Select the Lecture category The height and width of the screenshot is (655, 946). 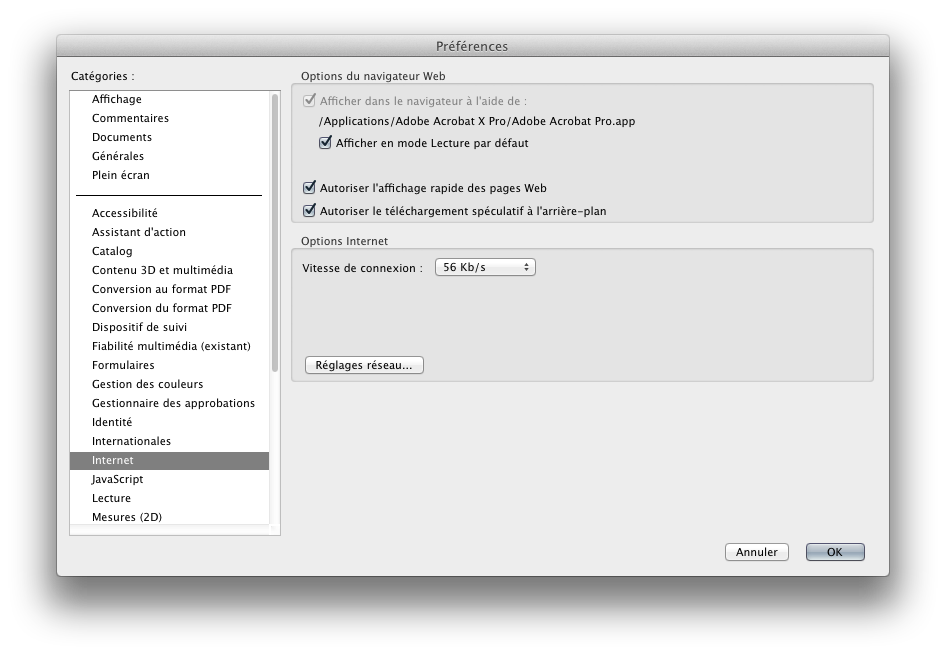(x=169, y=498)
